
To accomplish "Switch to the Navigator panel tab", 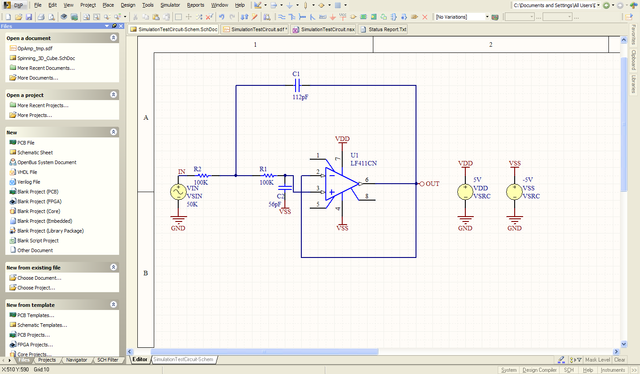I will [76, 360].
